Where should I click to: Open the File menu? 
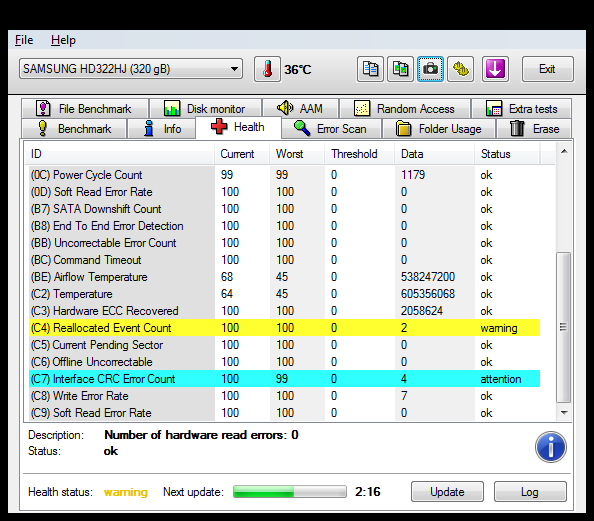[24, 40]
